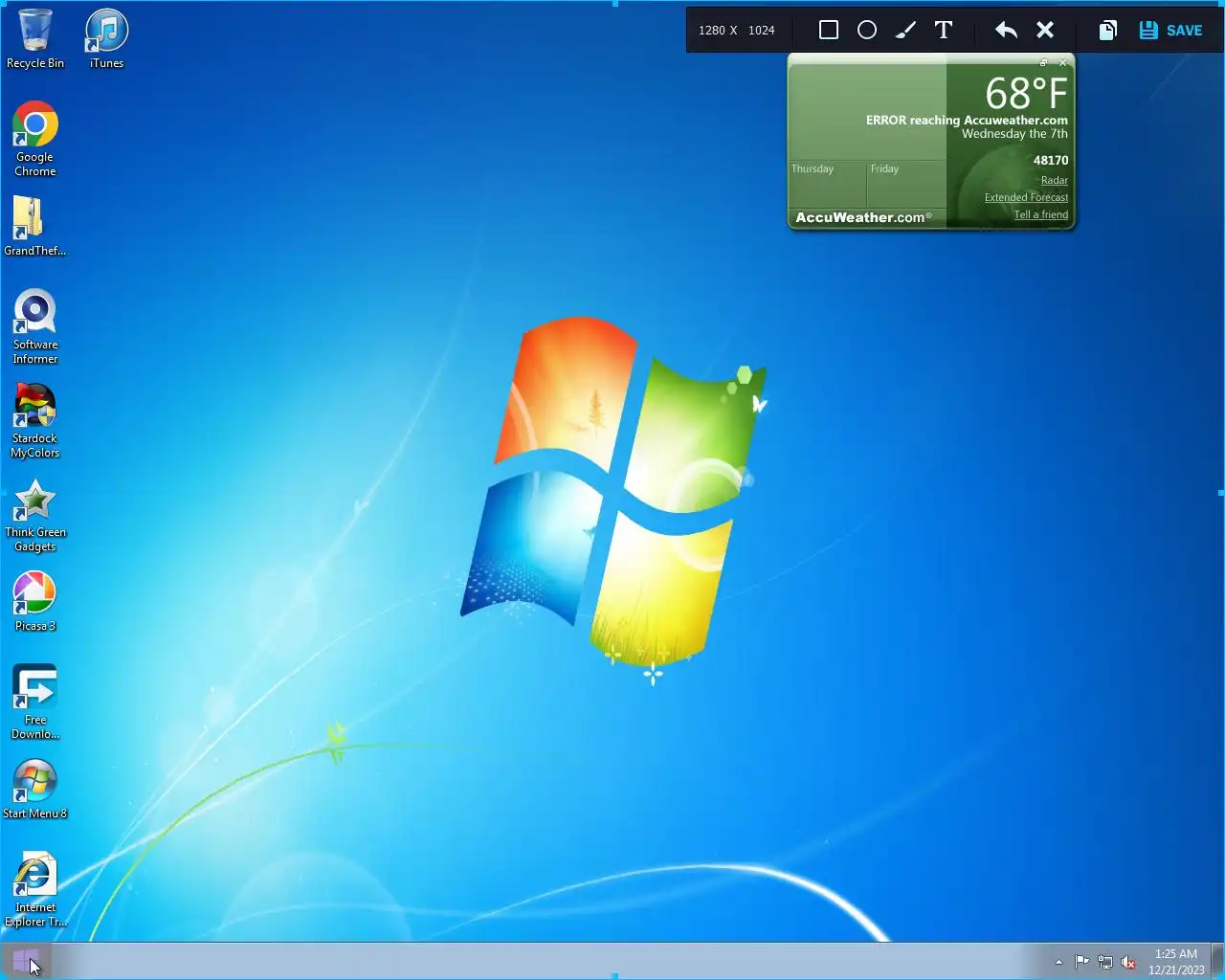Screen dimensions: 1225x980
Task: Show hidden tray icons arrow
Action: (x=1058, y=962)
